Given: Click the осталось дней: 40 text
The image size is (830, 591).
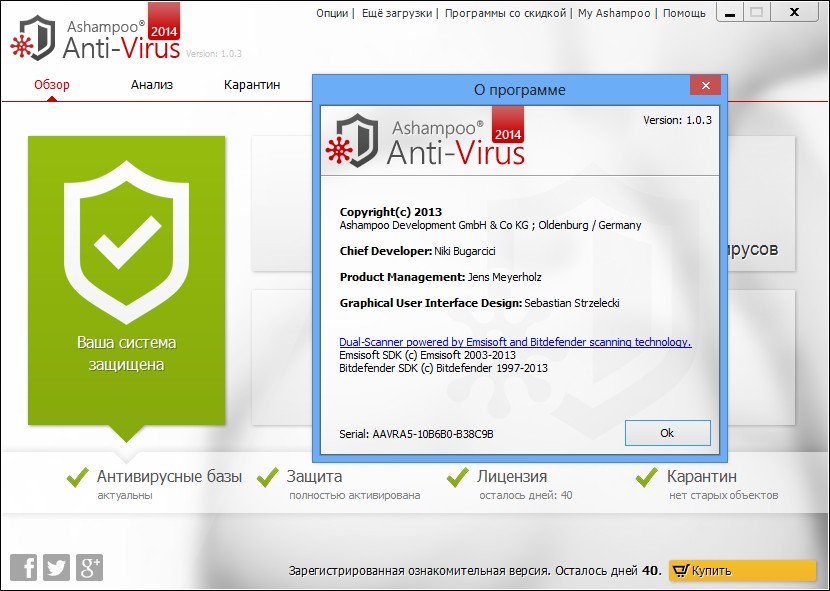Looking at the screenshot, I should [x=526, y=496].
